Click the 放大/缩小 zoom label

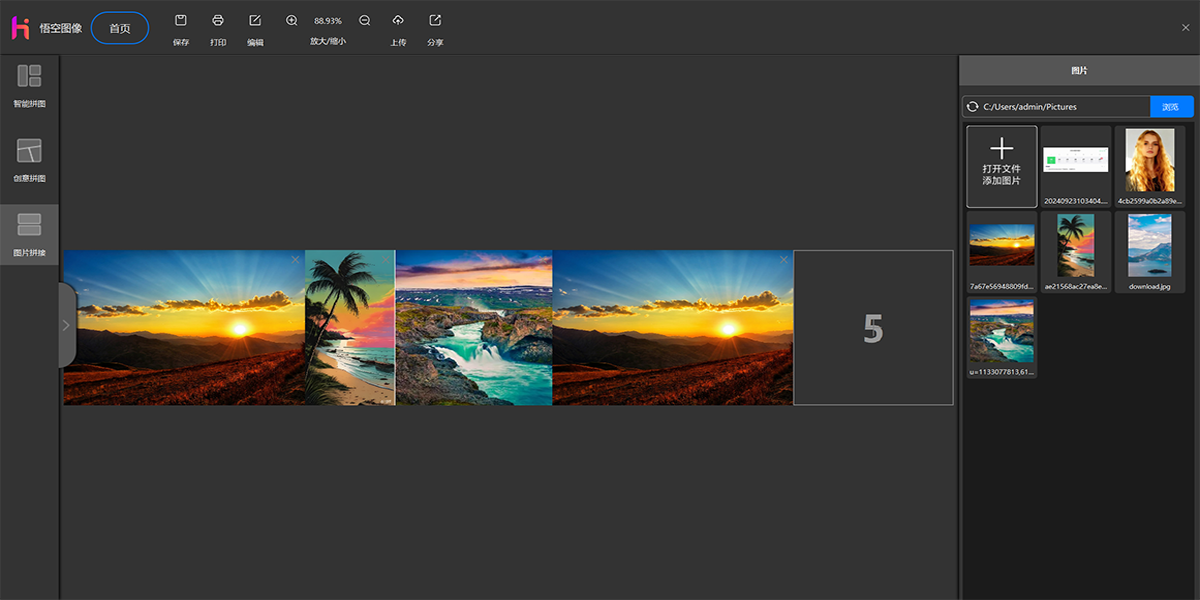coord(328,42)
